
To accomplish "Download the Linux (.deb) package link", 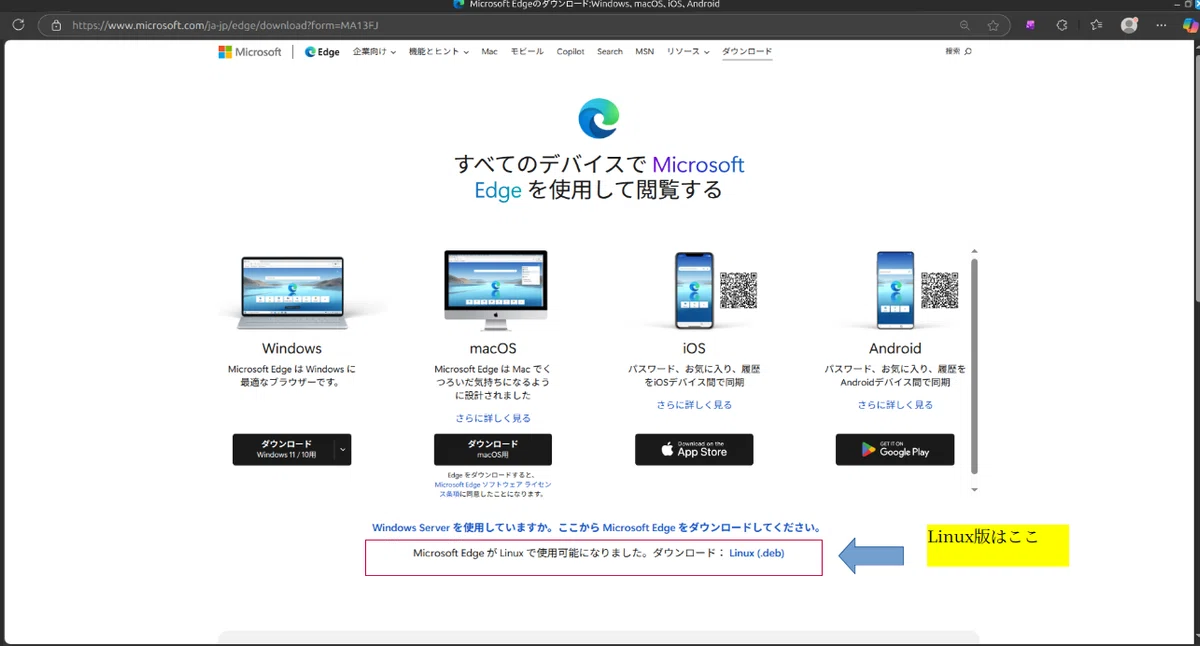I will (757, 553).
